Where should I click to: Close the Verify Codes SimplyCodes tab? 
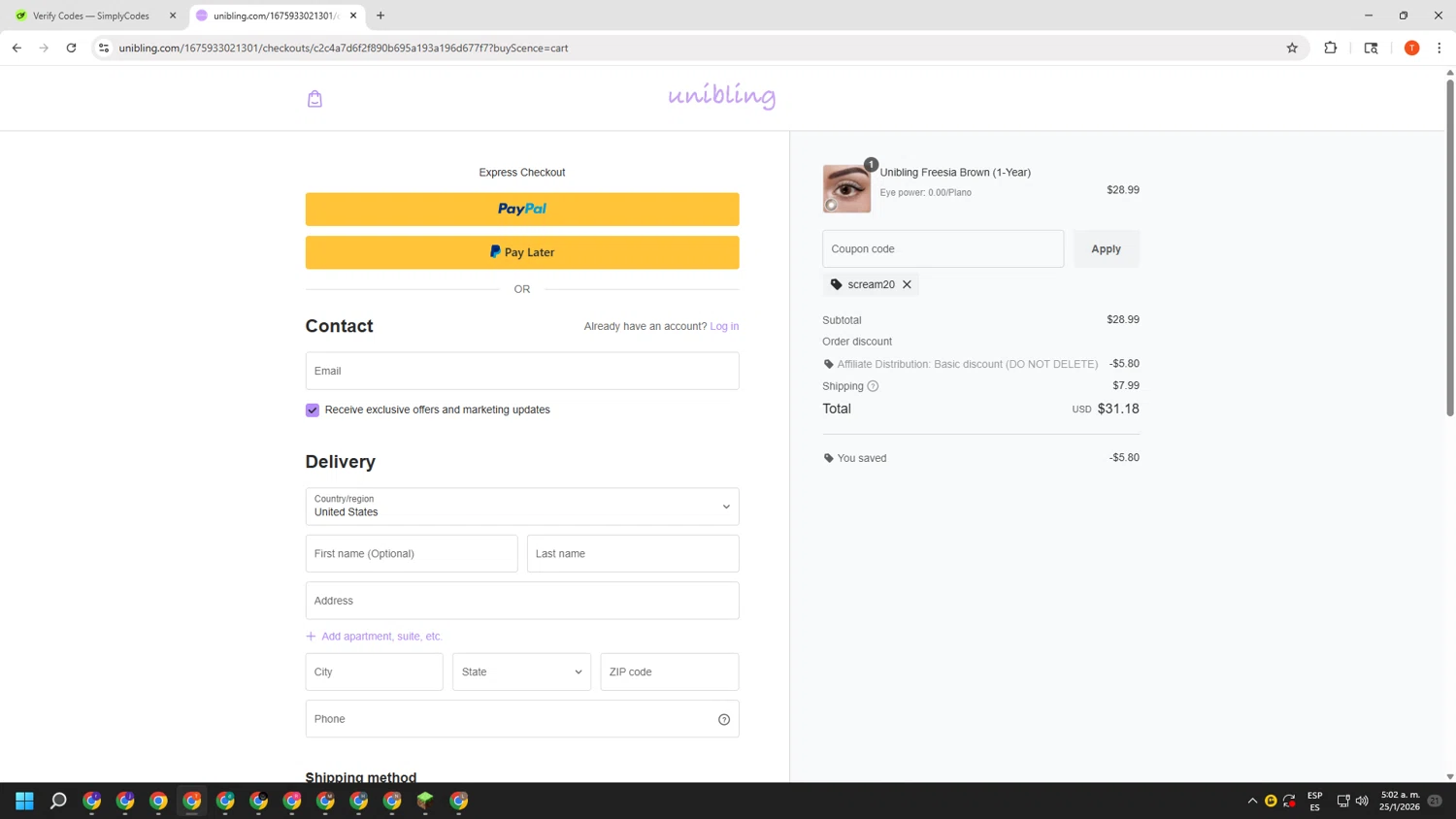click(x=173, y=16)
